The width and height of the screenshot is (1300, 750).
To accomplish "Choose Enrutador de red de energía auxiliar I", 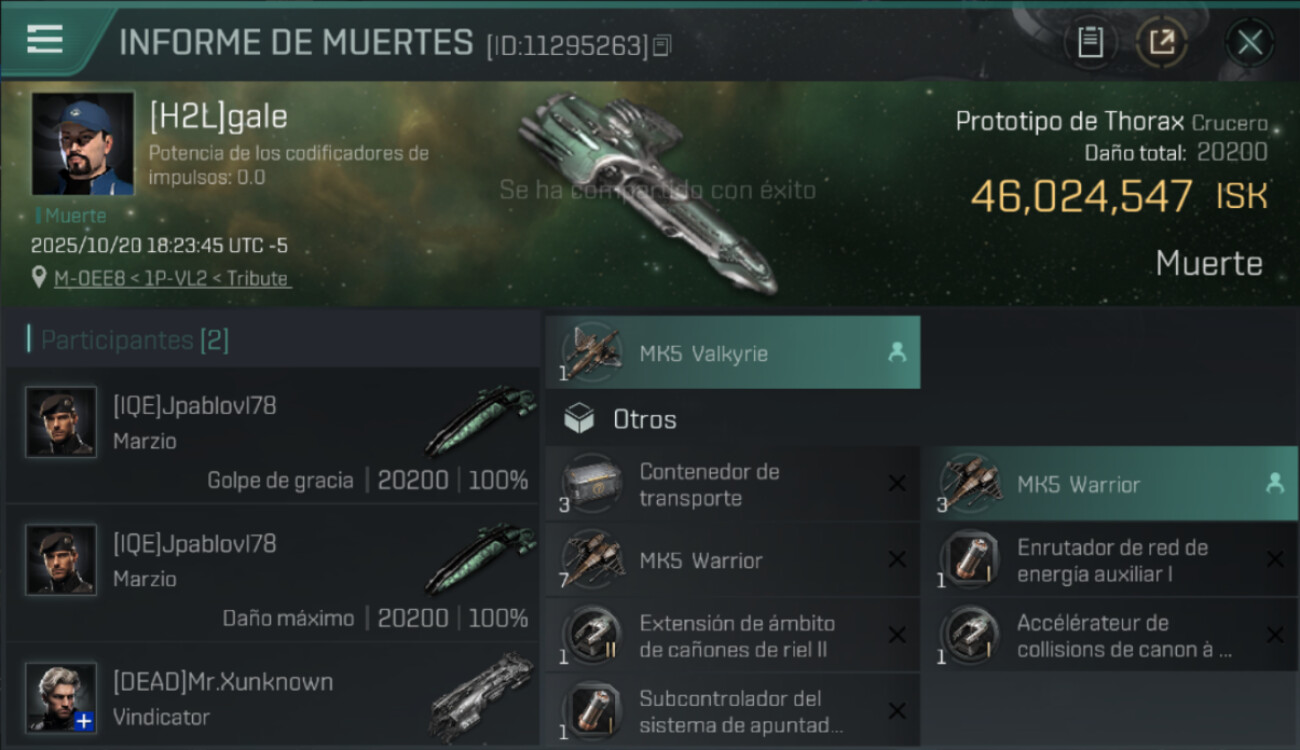I will tap(1110, 560).
